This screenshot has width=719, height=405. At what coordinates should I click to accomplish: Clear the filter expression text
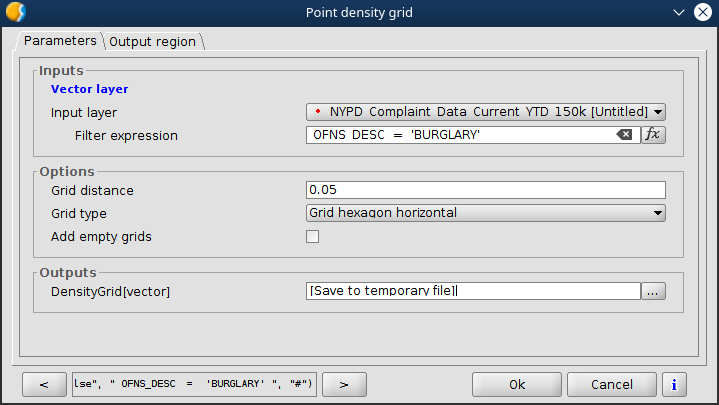(624, 135)
